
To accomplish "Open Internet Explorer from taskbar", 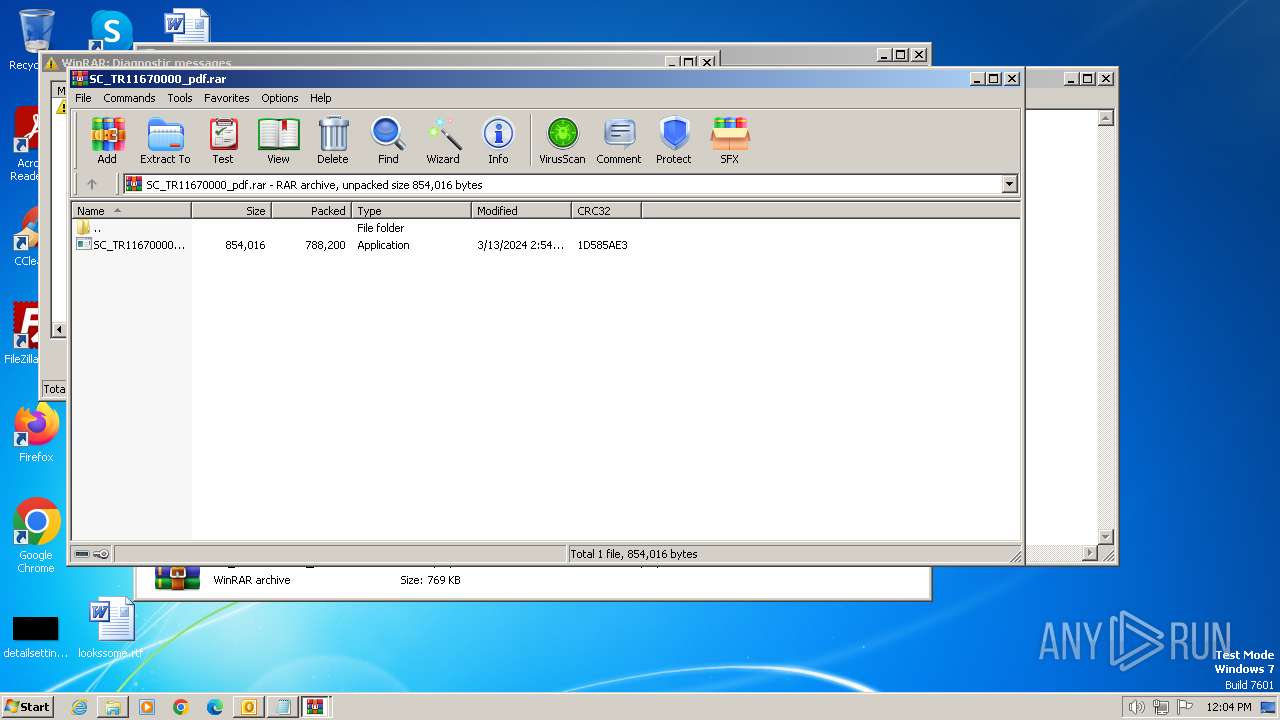I will [x=79, y=707].
